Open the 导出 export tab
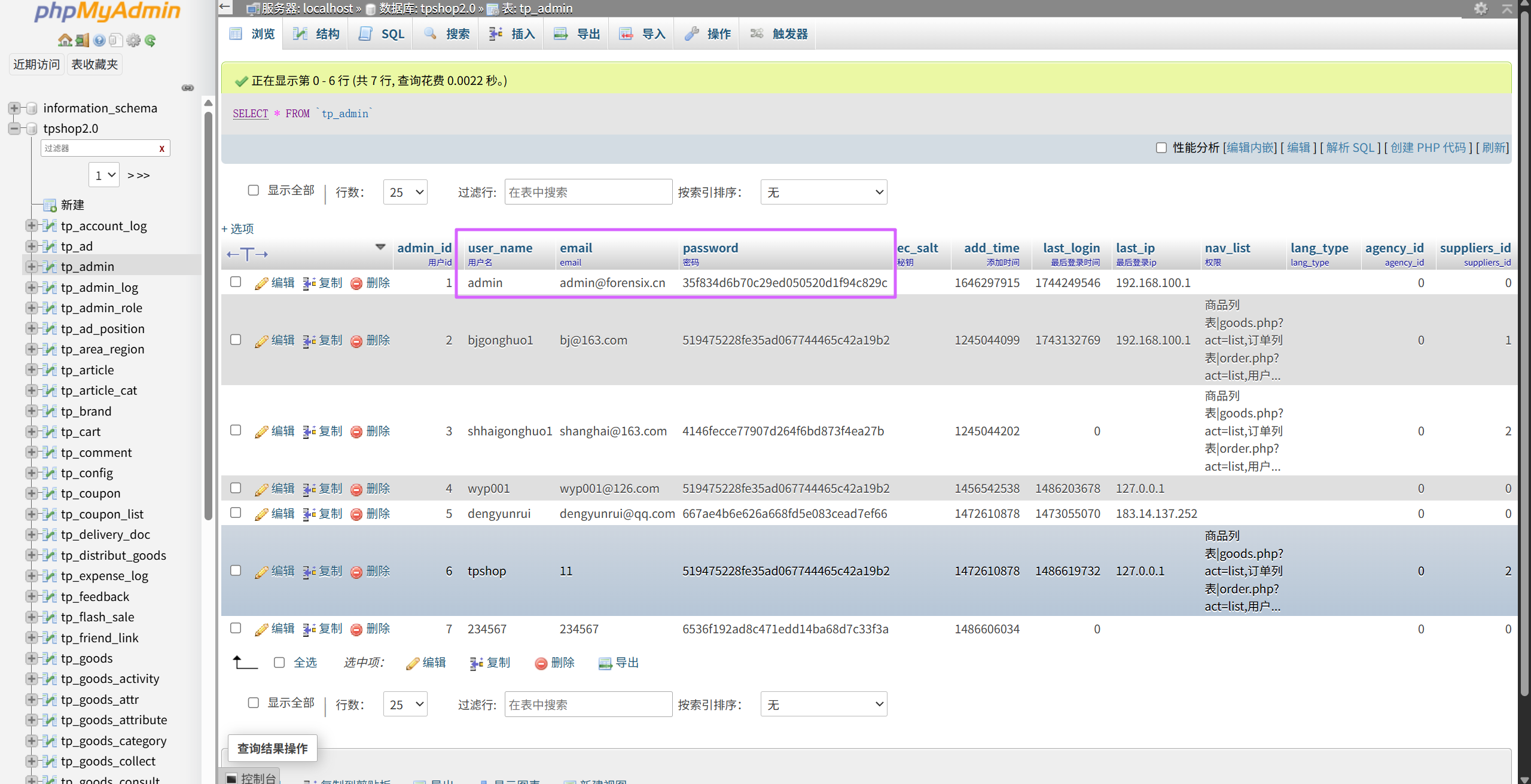 coord(577,34)
